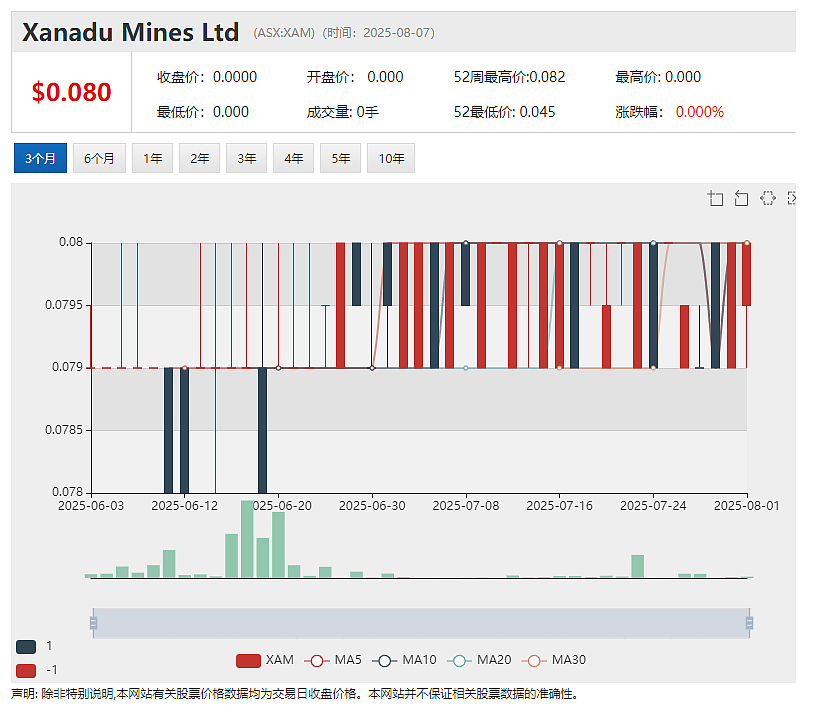Choose the 5年 range button

pyautogui.click(x=340, y=158)
